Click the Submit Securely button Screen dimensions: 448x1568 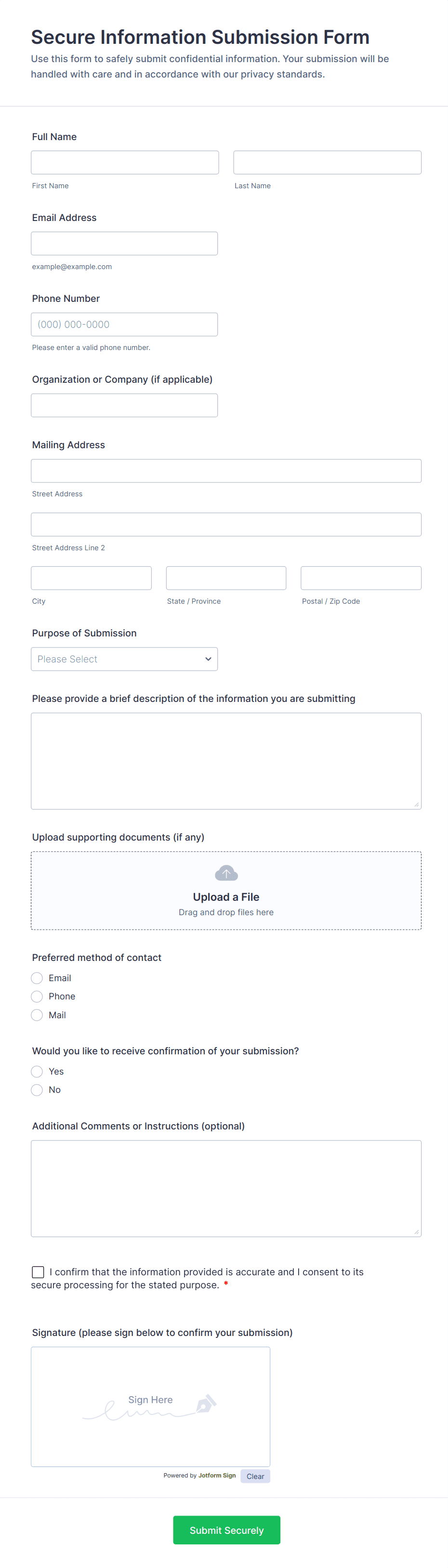226,1530
